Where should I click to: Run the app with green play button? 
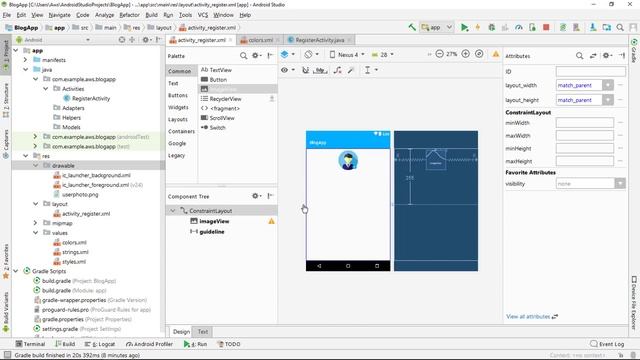click(464, 27)
